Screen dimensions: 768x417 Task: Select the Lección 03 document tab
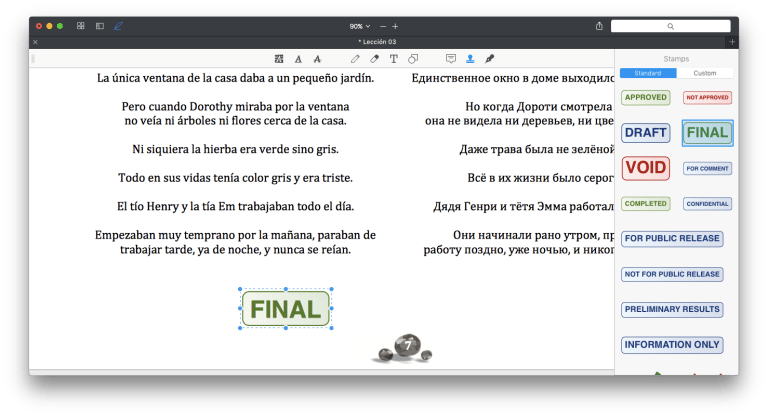(377, 42)
